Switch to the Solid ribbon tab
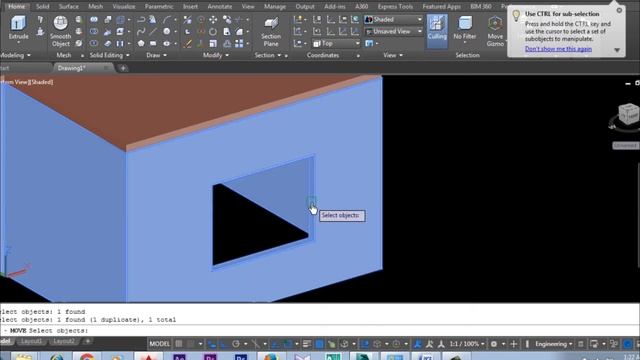Image resolution: width=640 pixels, height=360 pixels. (x=42, y=7)
